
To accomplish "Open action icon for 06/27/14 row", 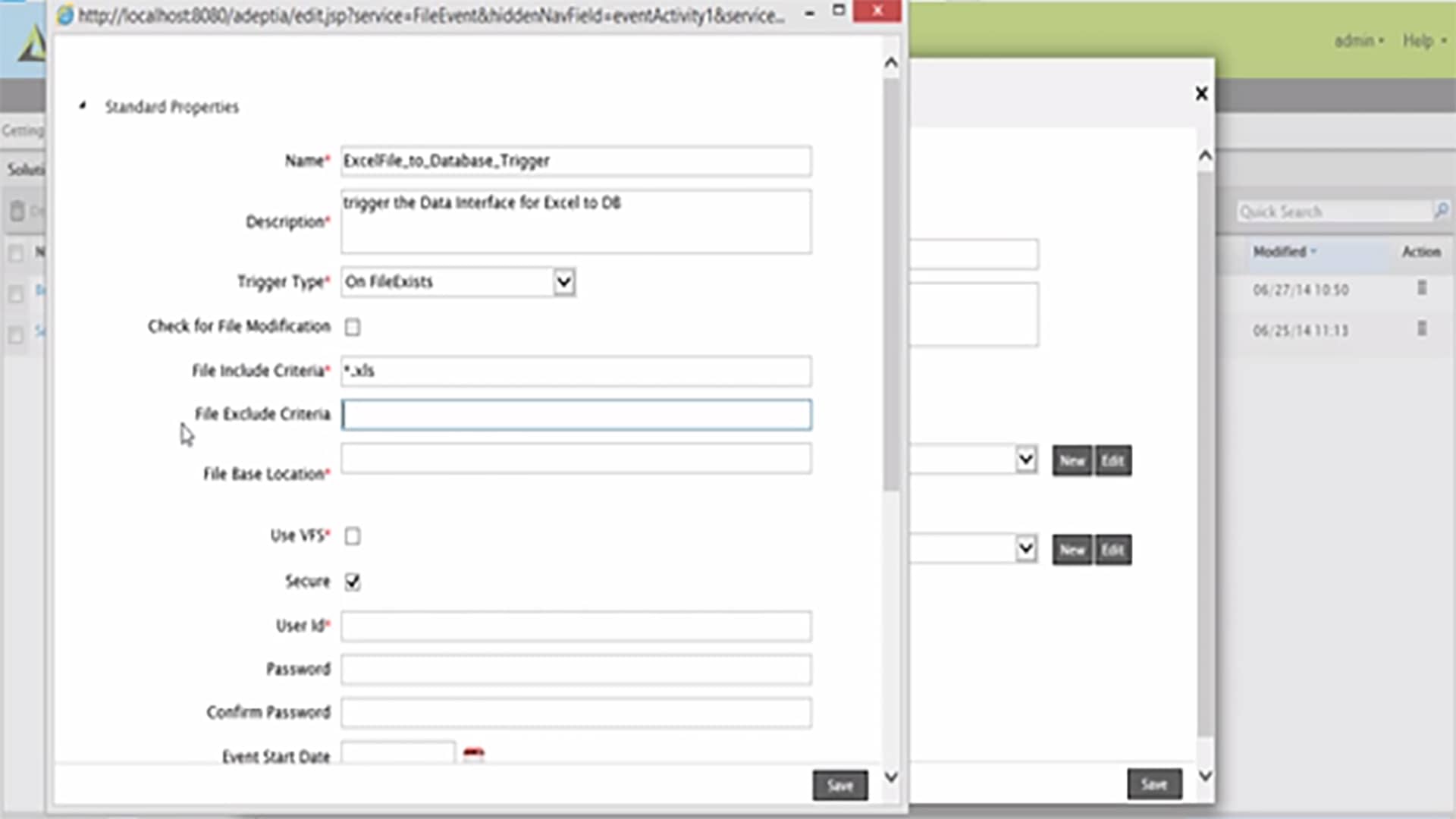I will (1422, 288).
